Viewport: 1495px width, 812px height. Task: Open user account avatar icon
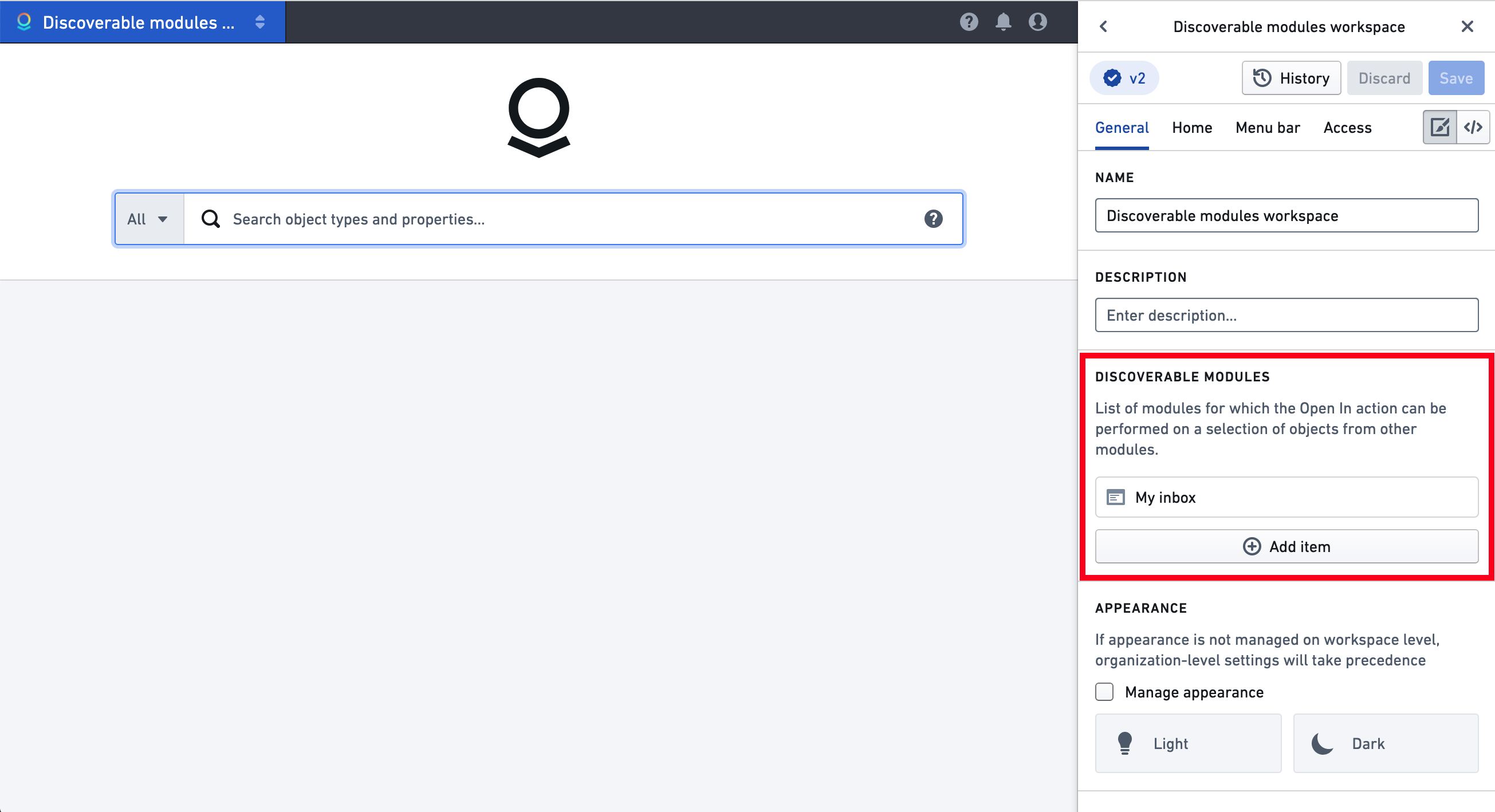[x=1038, y=22]
